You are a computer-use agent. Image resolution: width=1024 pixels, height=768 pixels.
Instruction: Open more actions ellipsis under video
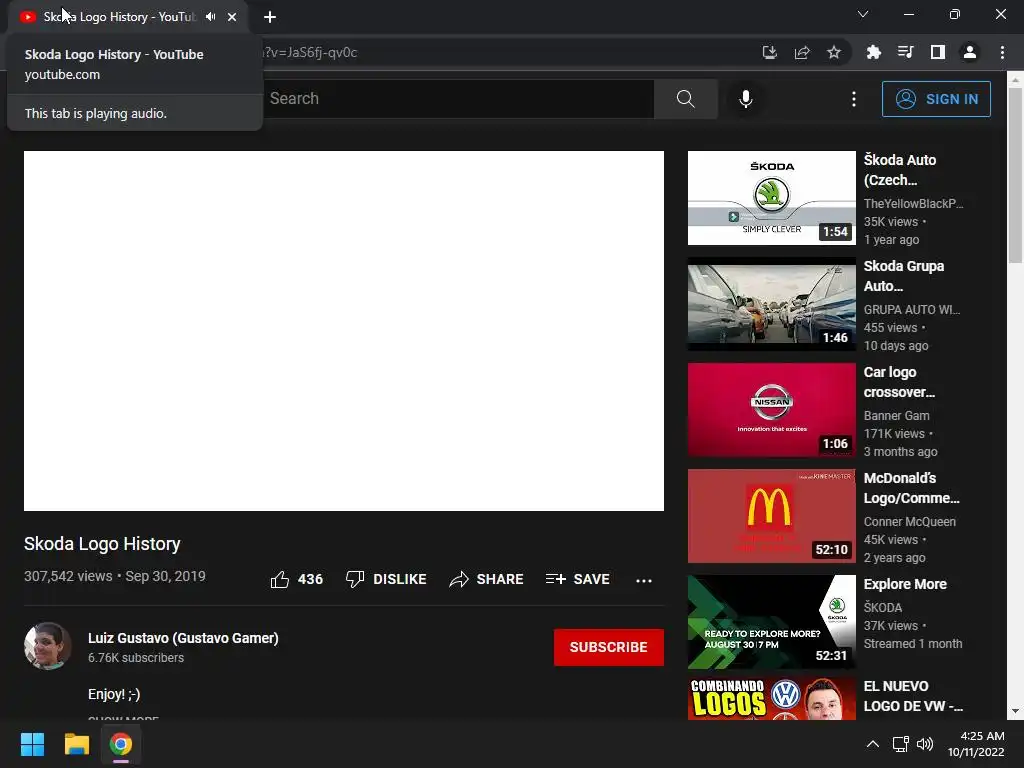tap(644, 580)
